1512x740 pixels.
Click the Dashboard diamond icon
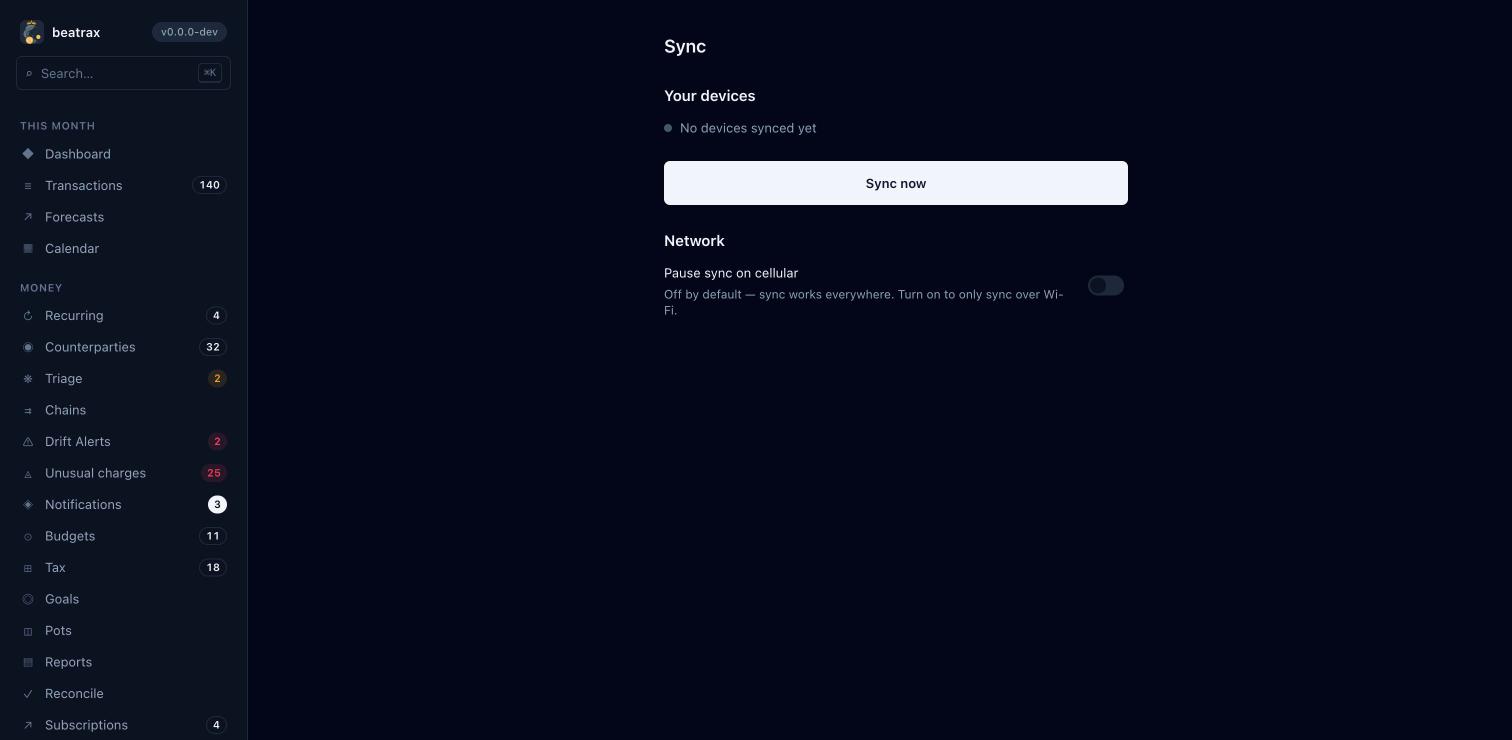[28, 154]
